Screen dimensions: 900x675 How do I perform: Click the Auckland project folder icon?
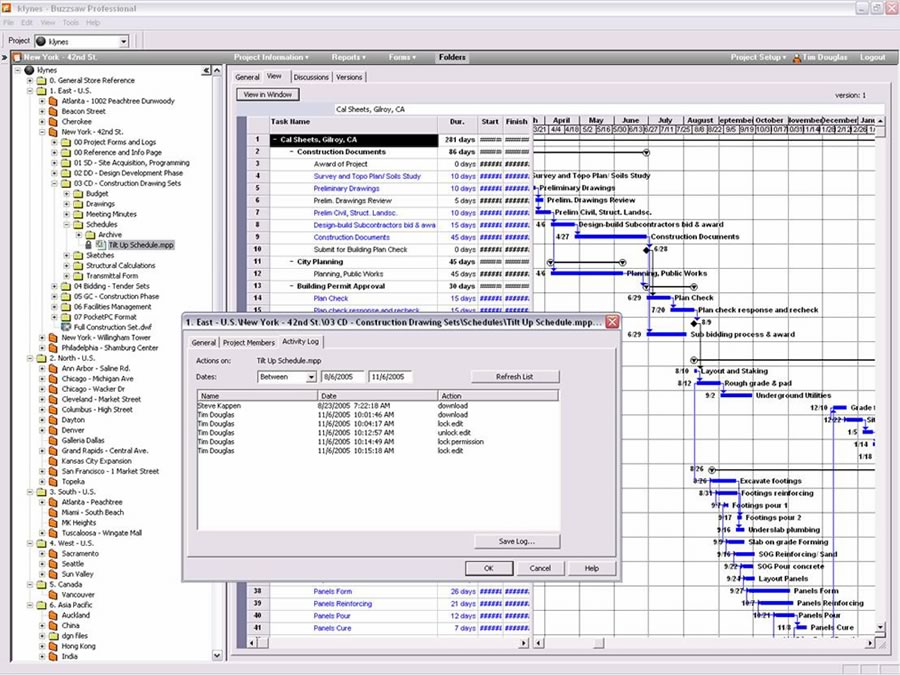53,615
